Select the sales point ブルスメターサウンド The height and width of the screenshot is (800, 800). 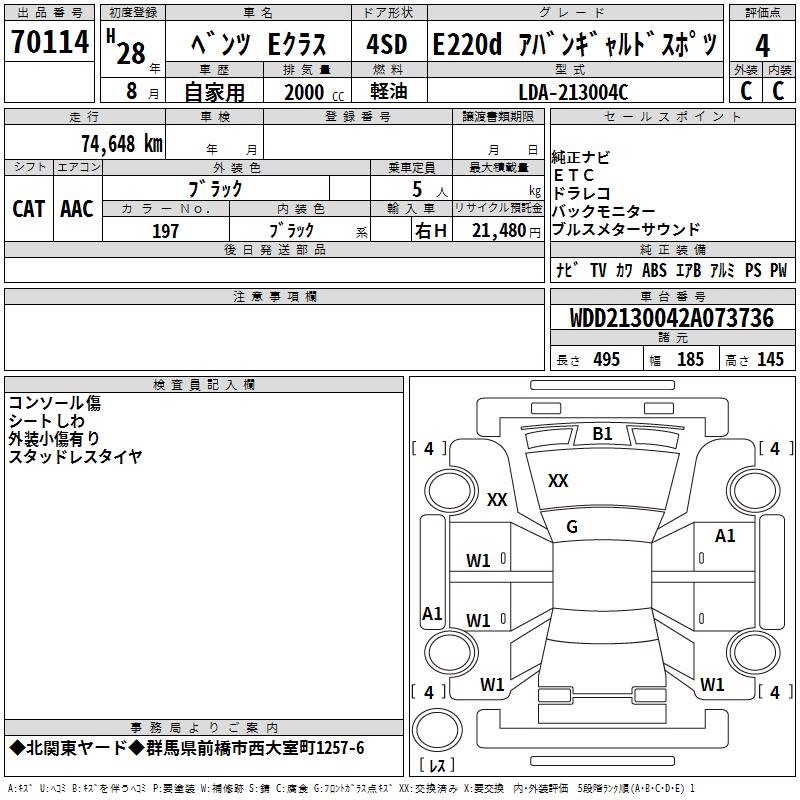pos(626,229)
